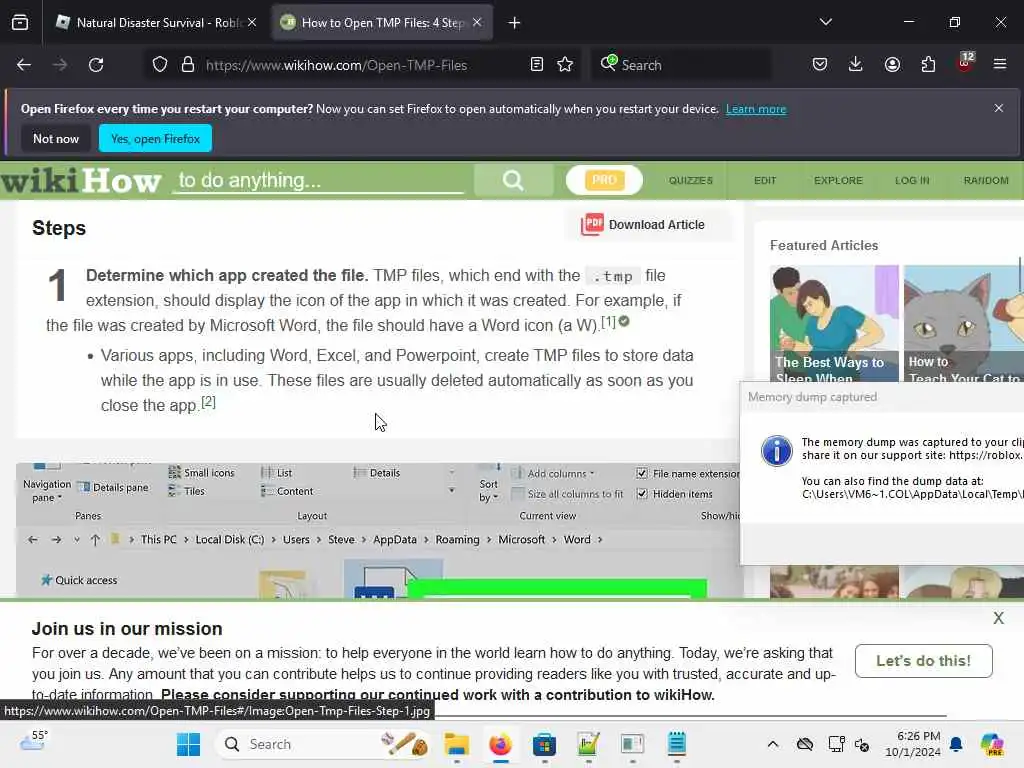1024x768 pixels.
Task: Open EXPLORE menu on wikiHow
Action: point(838,180)
